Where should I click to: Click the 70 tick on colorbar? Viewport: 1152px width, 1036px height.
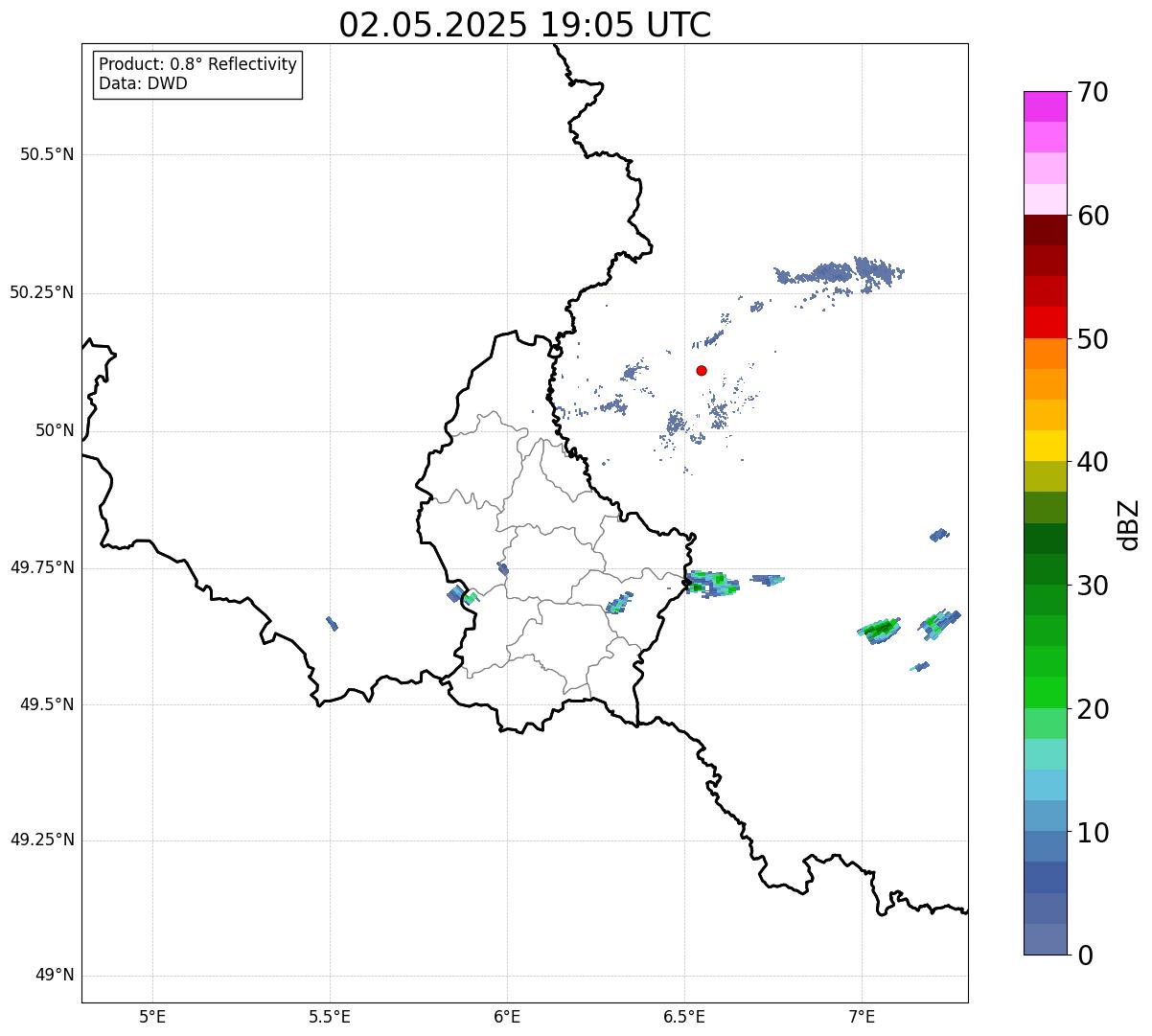click(x=1093, y=92)
